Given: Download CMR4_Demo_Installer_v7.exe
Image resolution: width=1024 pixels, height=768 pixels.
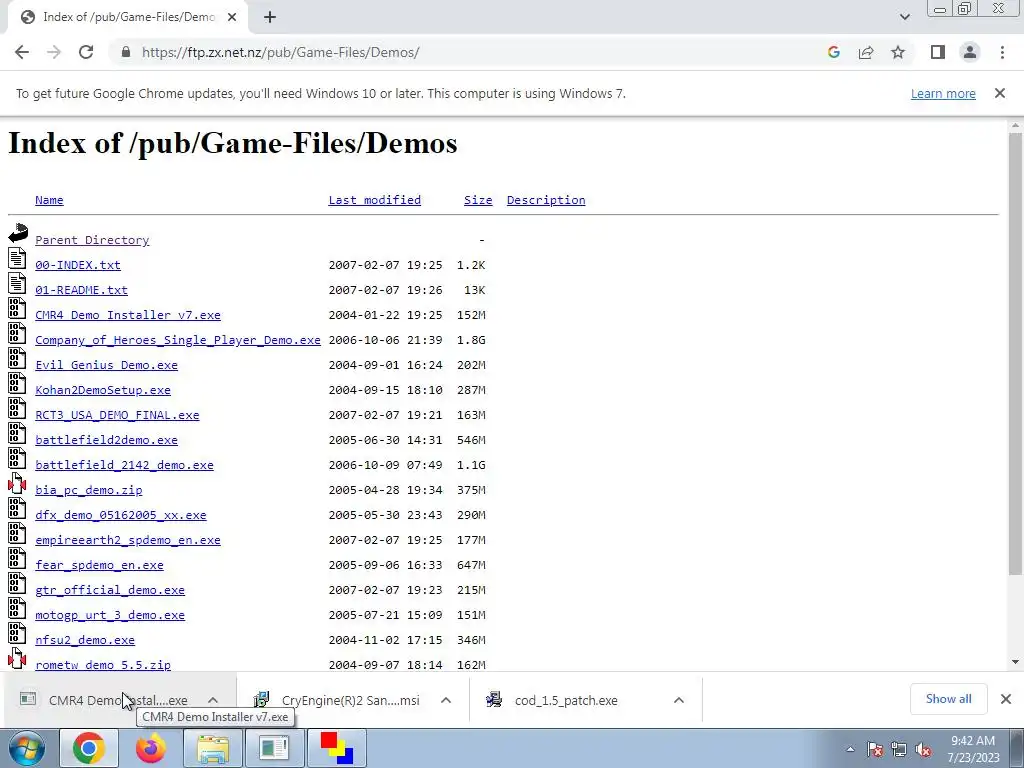Looking at the screenshot, I should point(128,315).
